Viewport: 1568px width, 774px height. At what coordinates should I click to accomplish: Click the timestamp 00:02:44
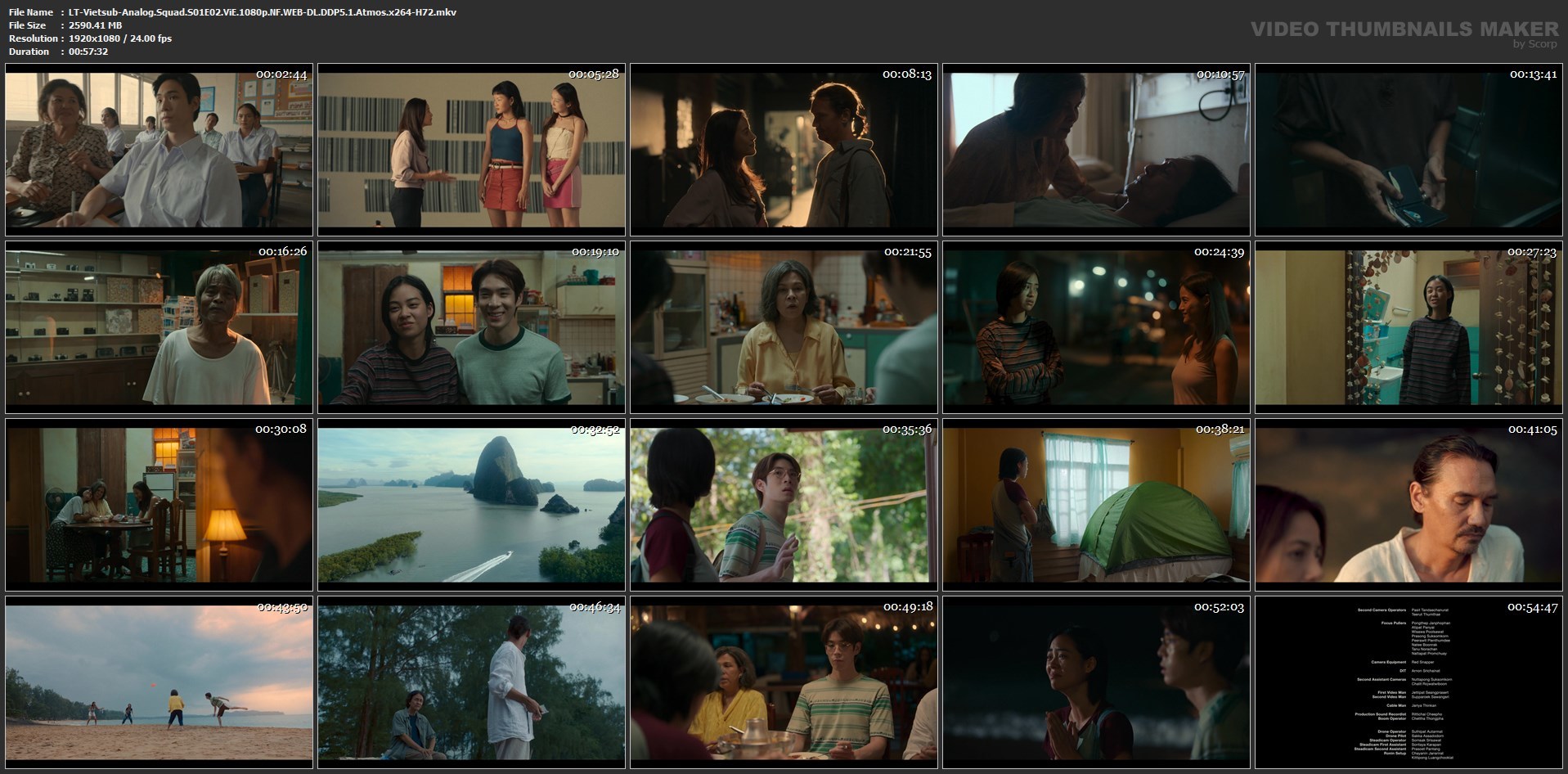tap(281, 74)
